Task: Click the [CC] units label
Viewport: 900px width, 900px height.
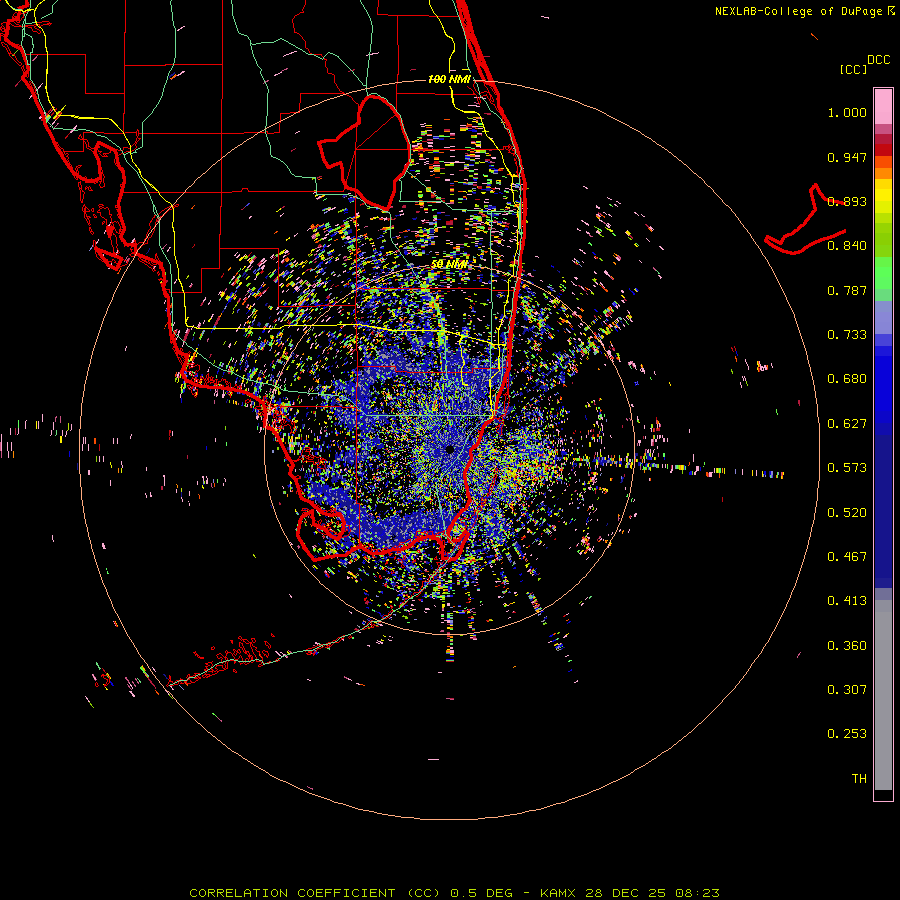Action: pos(853,69)
